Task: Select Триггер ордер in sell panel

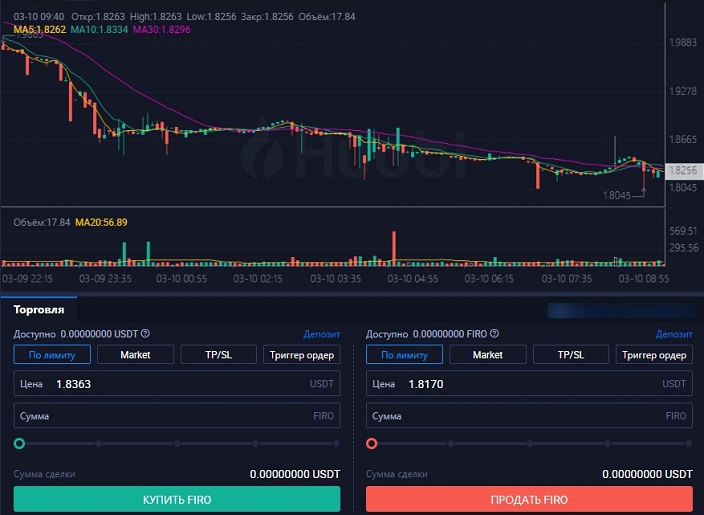Action: (654, 355)
